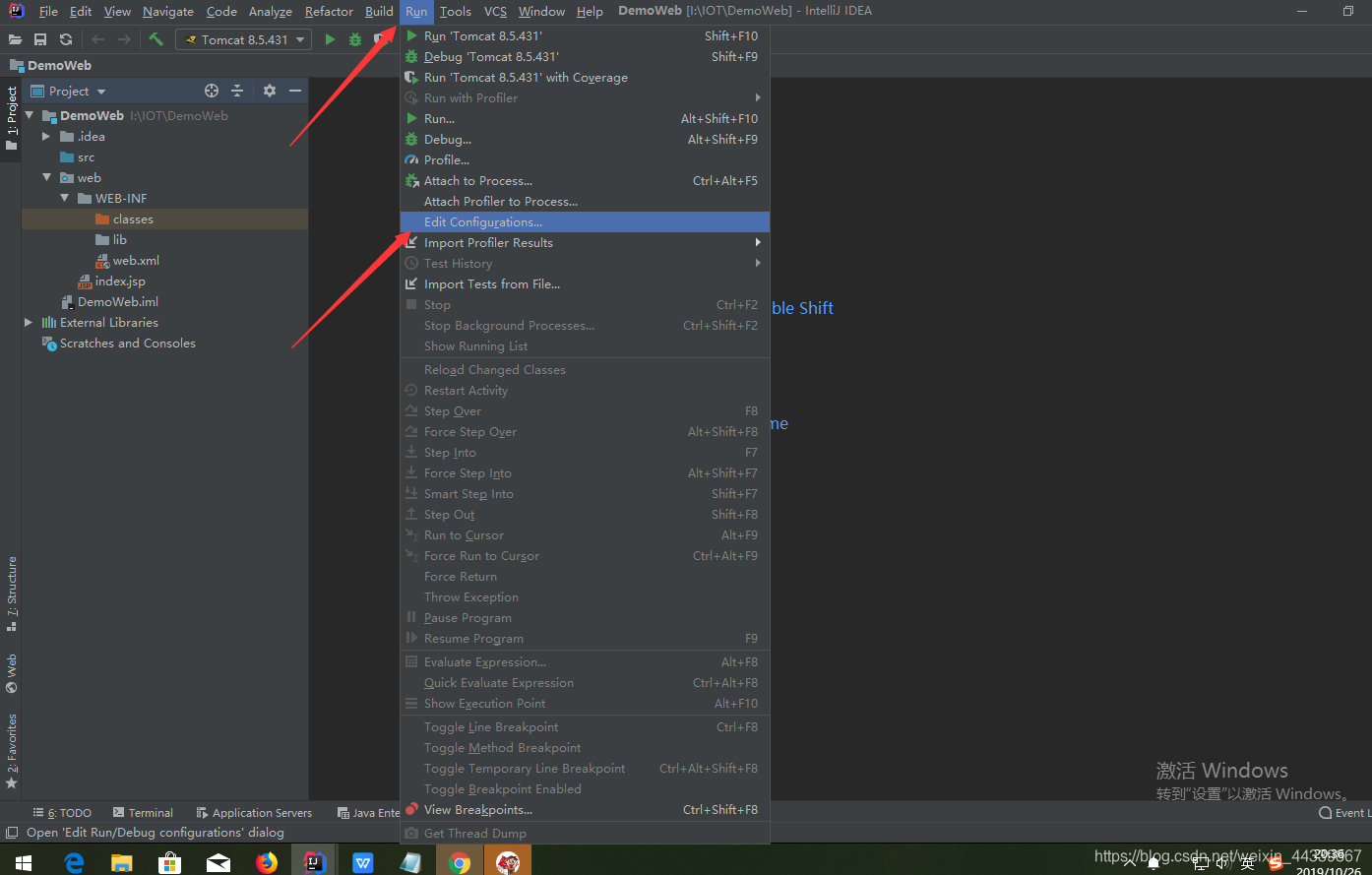Open Google Chrome from the taskbar
The width and height of the screenshot is (1372, 875).
click(x=459, y=863)
